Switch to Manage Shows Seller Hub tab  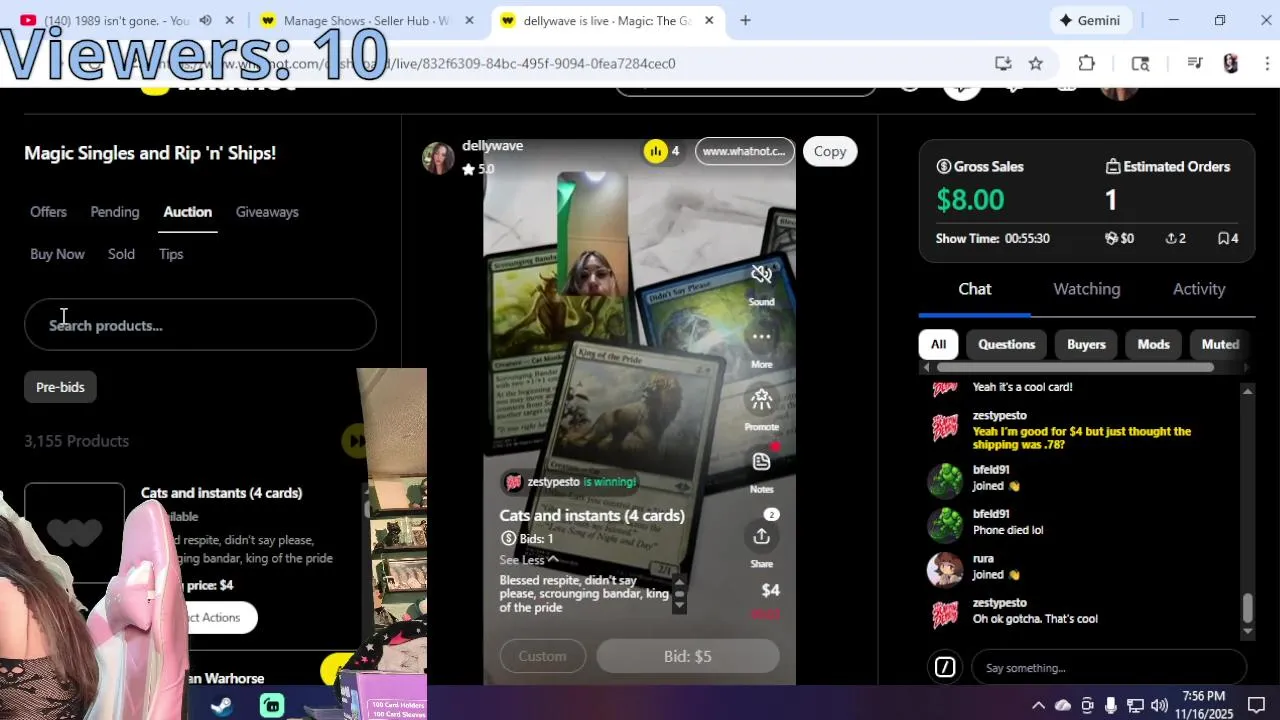coord(367,20)
